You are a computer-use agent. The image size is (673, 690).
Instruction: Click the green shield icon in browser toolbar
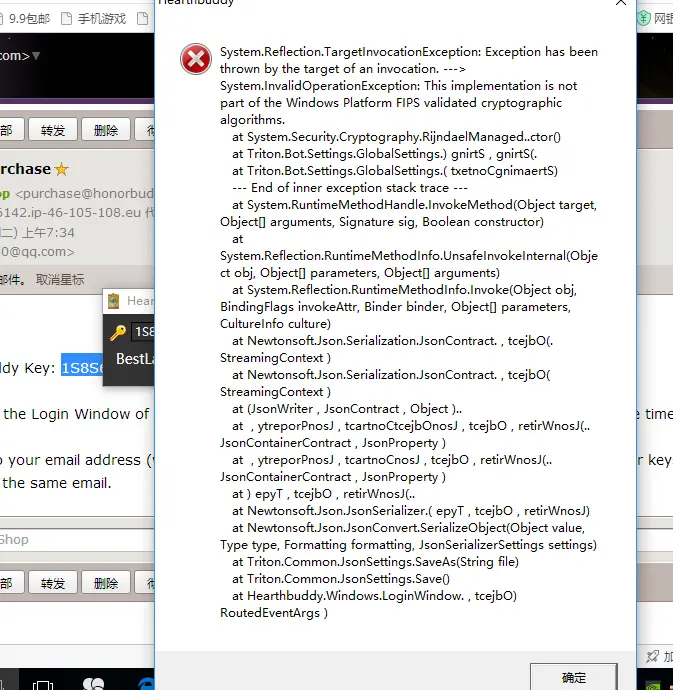[x=644, y=18]
